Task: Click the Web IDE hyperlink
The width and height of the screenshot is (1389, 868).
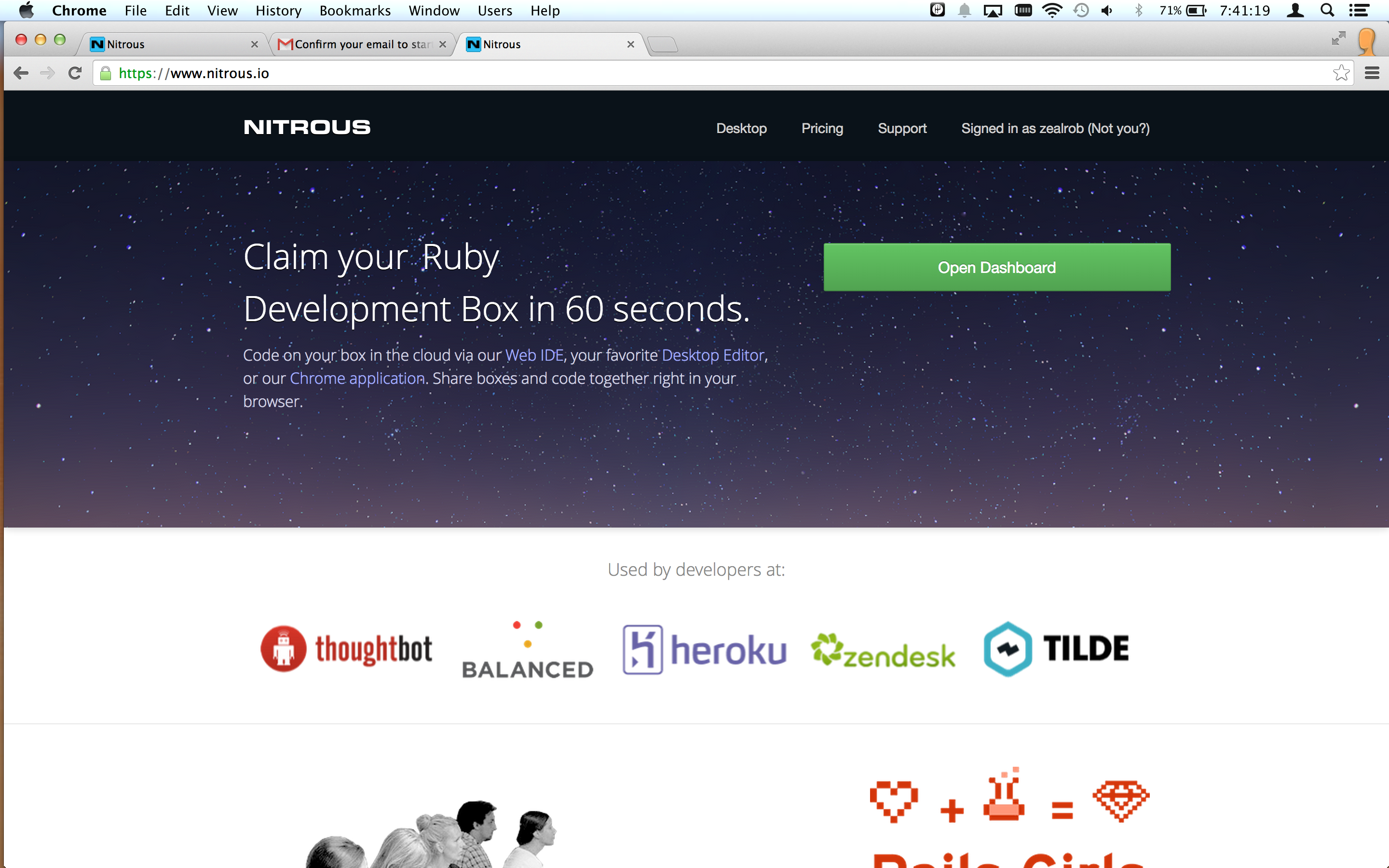Action: (534, 355)
